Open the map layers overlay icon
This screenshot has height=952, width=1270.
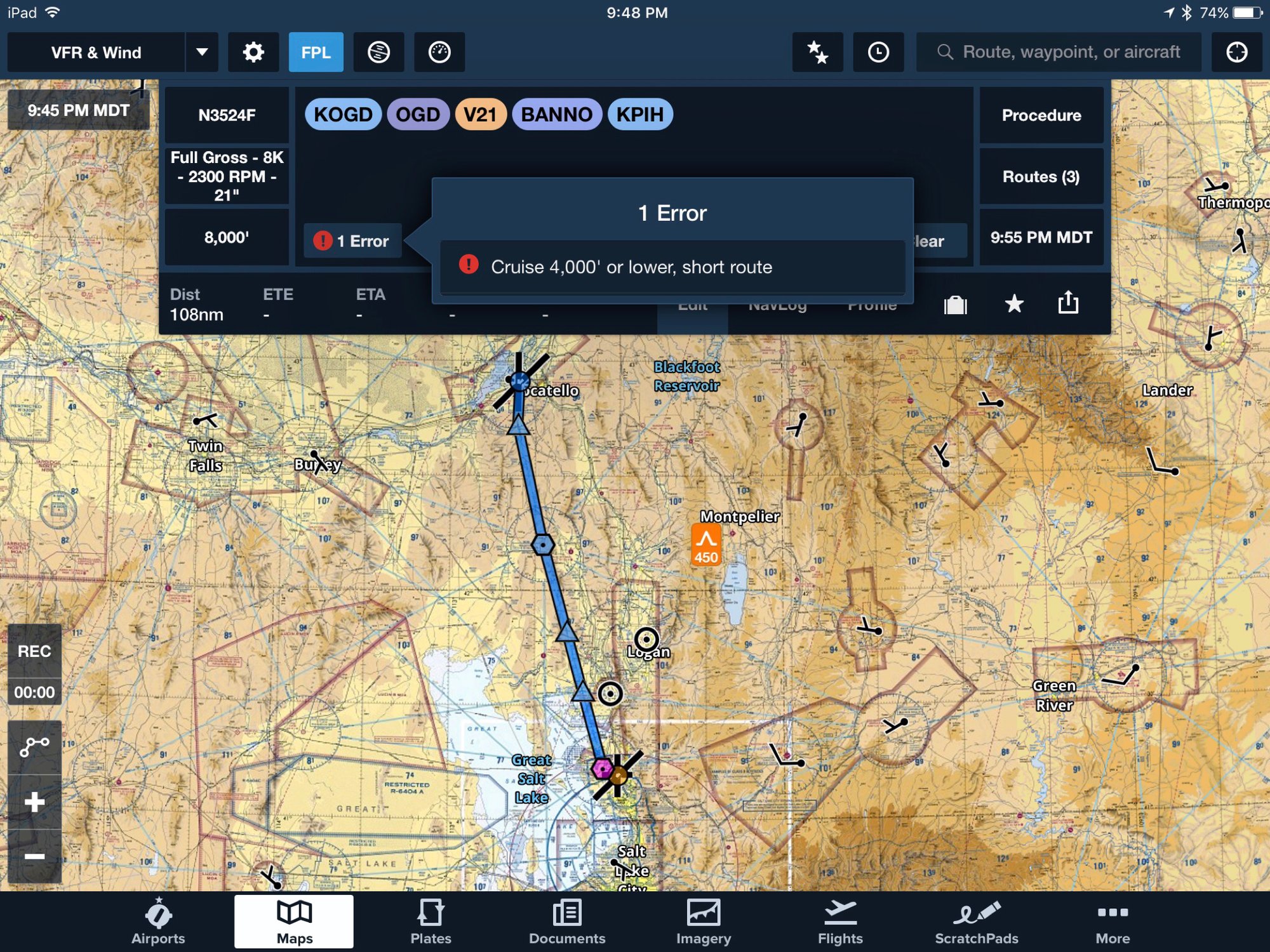(x=378, y=52)
